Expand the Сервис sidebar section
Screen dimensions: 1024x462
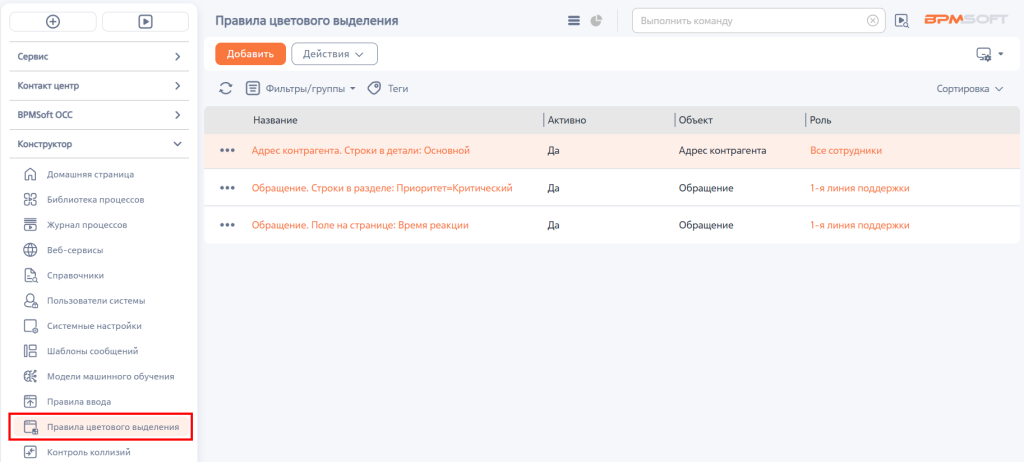[99, 57]
